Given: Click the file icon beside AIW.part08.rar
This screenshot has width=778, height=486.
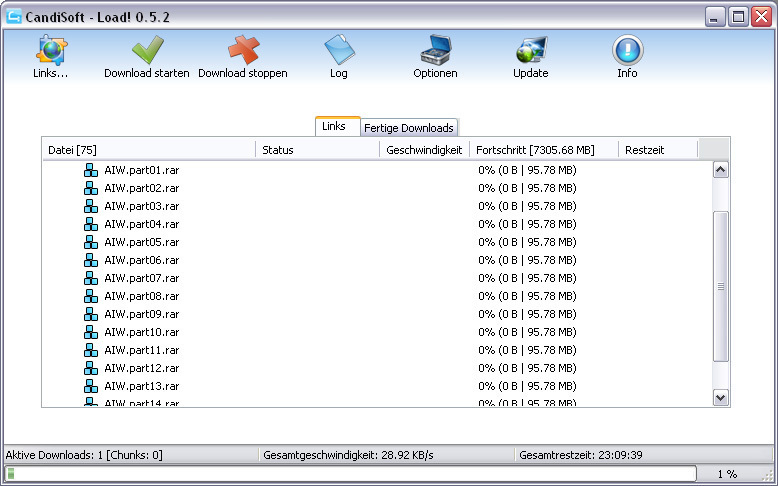Looking at the screenshot, I should click(x=91, y=296).
